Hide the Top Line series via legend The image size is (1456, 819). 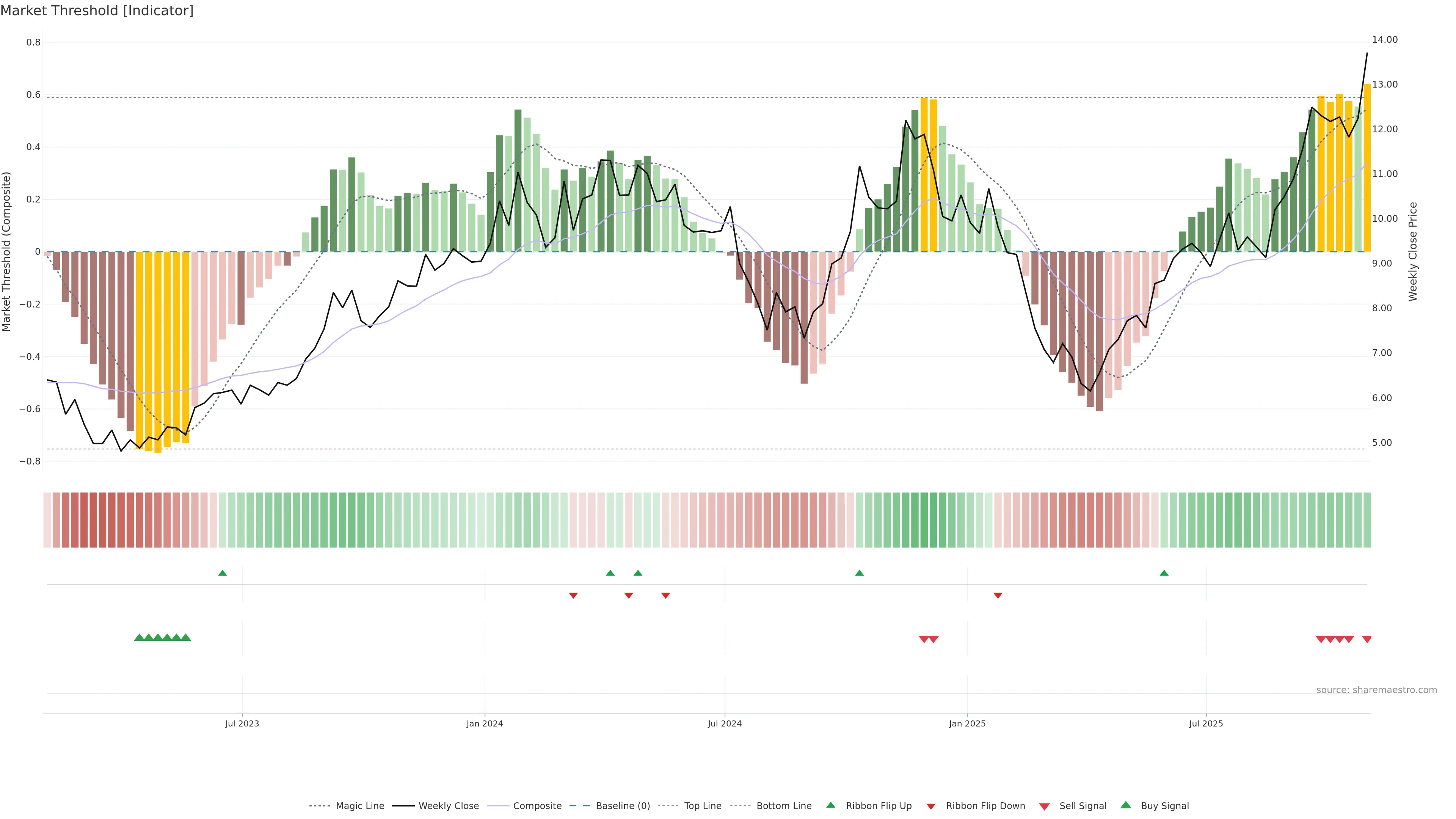click(x=703, y=806)
